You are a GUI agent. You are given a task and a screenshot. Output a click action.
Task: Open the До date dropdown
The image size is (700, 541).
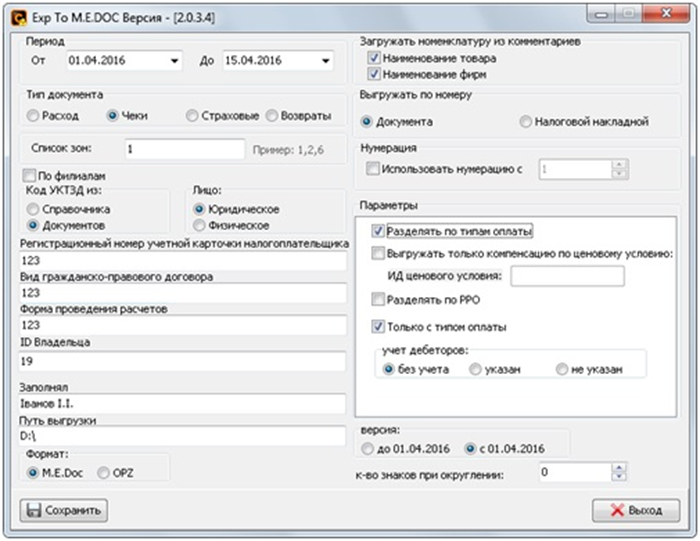[326, 62]
